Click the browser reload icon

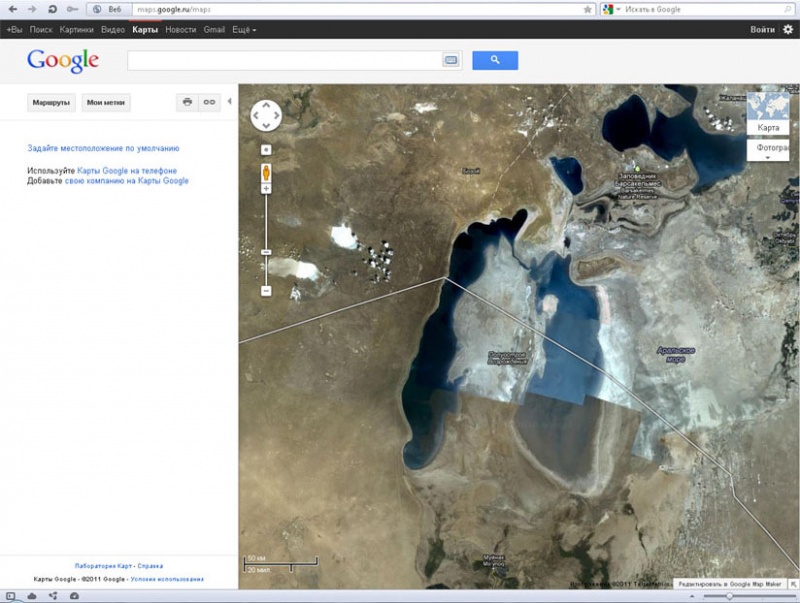(52, 9)
